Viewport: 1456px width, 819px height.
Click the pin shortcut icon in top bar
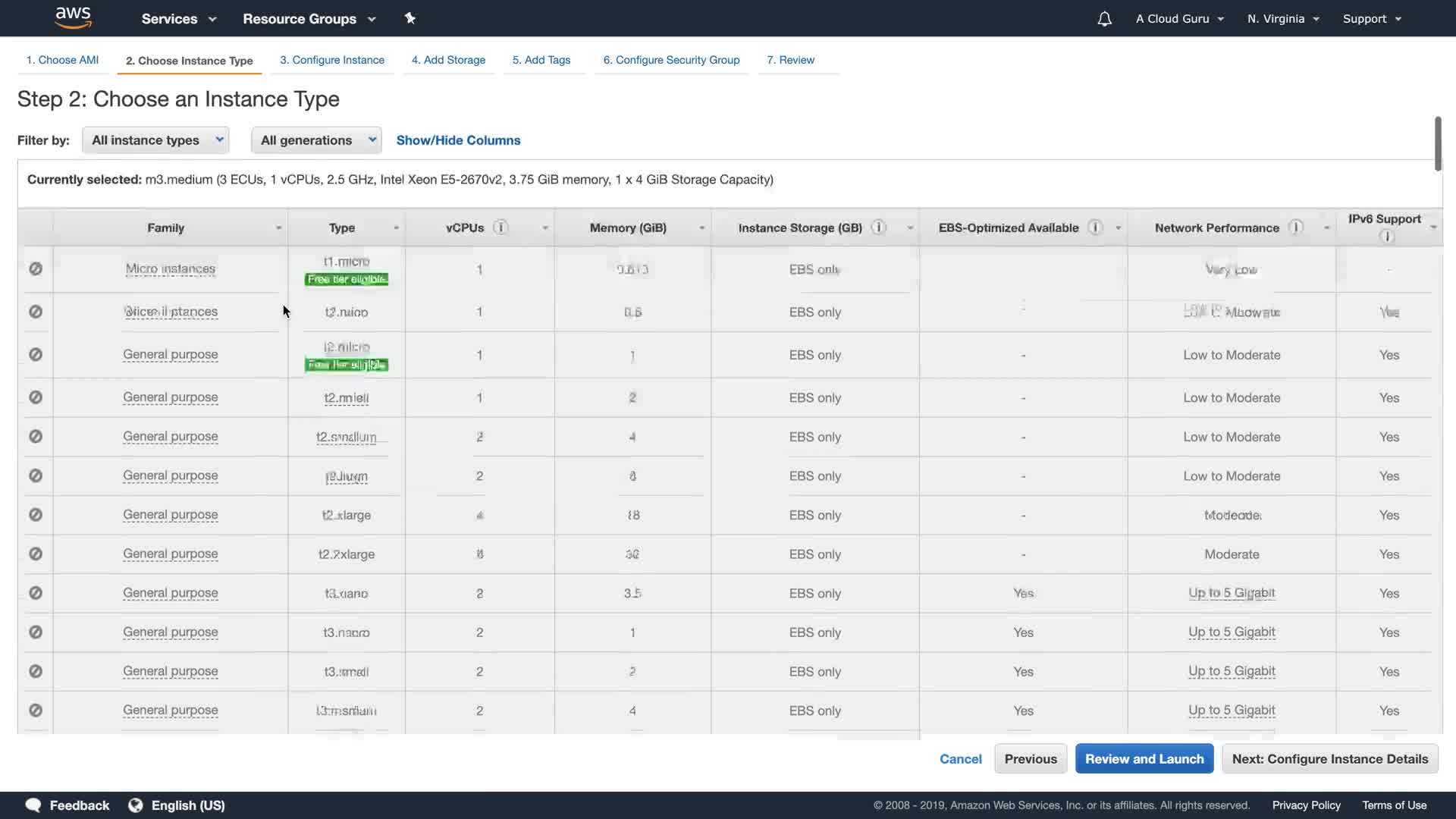[410, 18]
